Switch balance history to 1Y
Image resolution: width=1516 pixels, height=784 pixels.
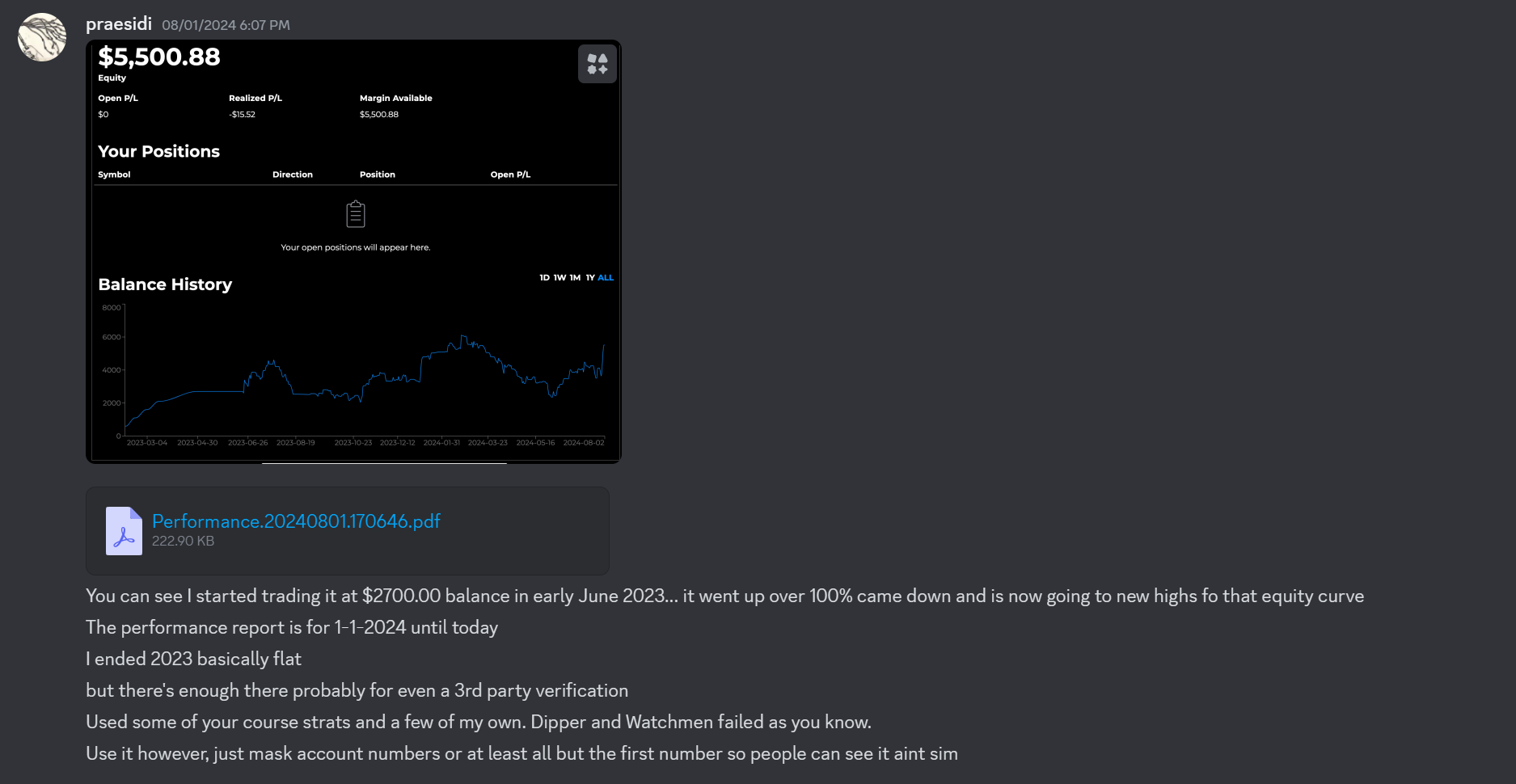click(x=590, y=277)
